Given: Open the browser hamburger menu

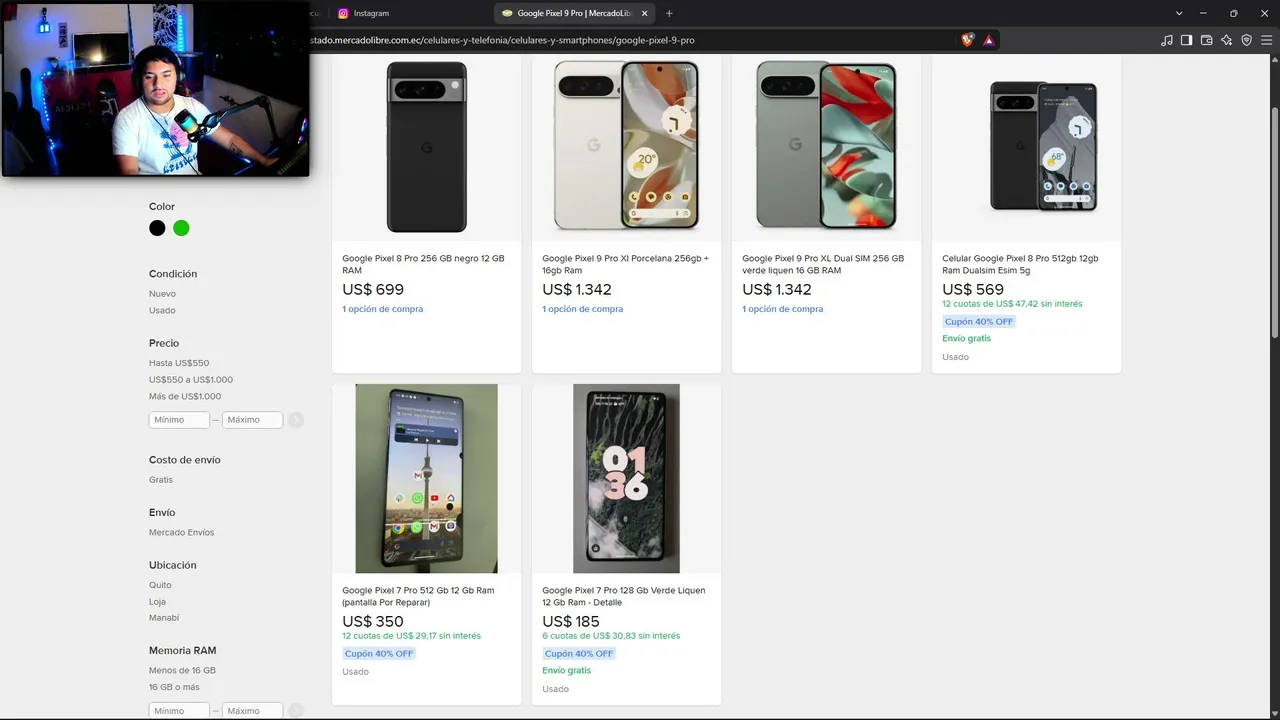Looking at the screenshot, I should 1266,40.
